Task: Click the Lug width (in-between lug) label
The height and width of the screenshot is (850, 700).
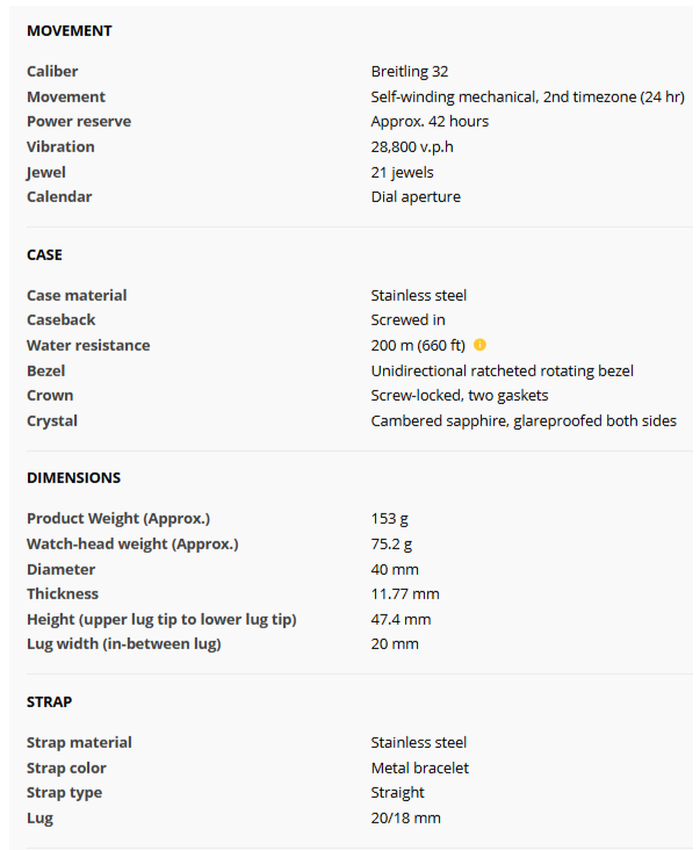Action: click(x=123, y=644)
